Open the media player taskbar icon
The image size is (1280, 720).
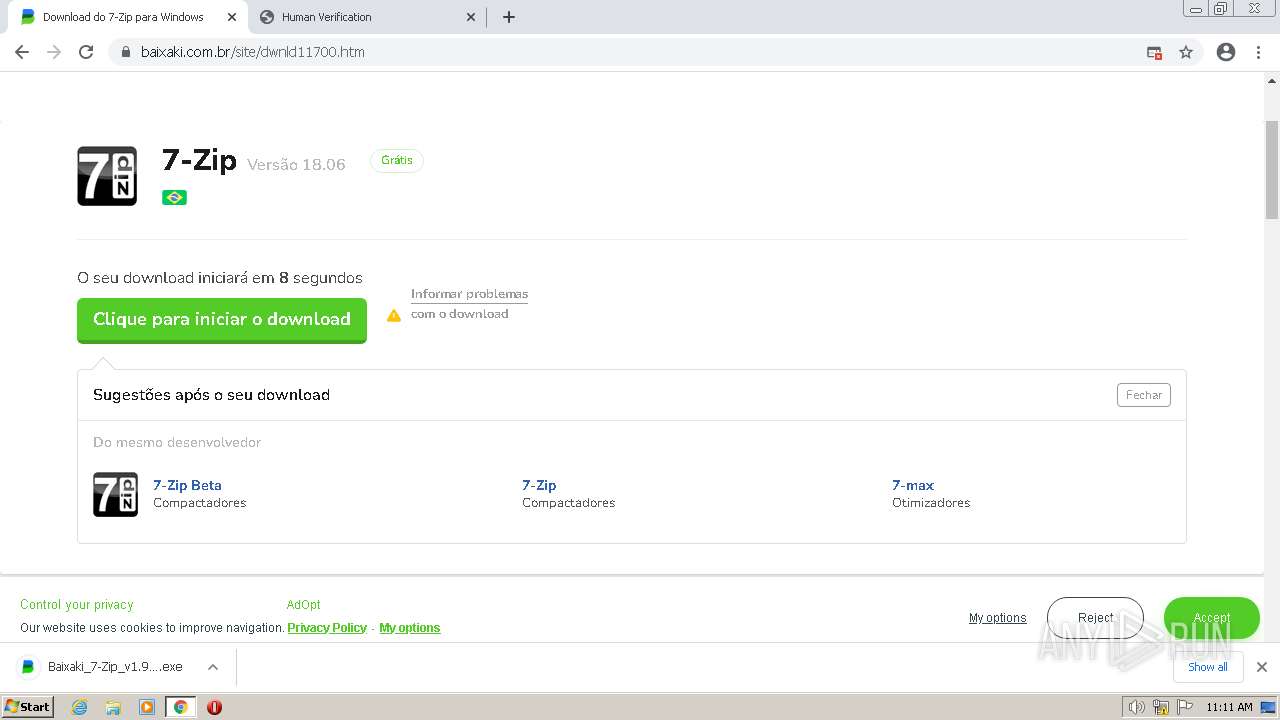147,707
